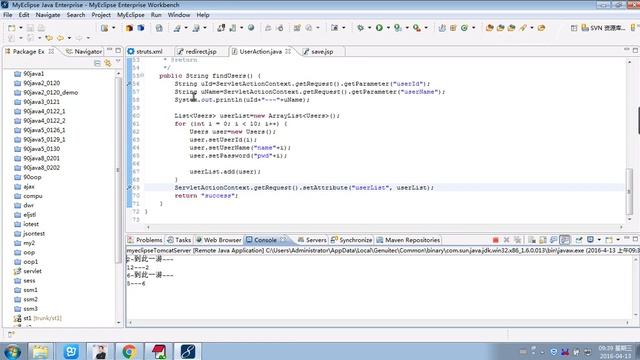Screen dimensions: 640x360
Task: Select the st1 trunk project
Action: [38, 318]
